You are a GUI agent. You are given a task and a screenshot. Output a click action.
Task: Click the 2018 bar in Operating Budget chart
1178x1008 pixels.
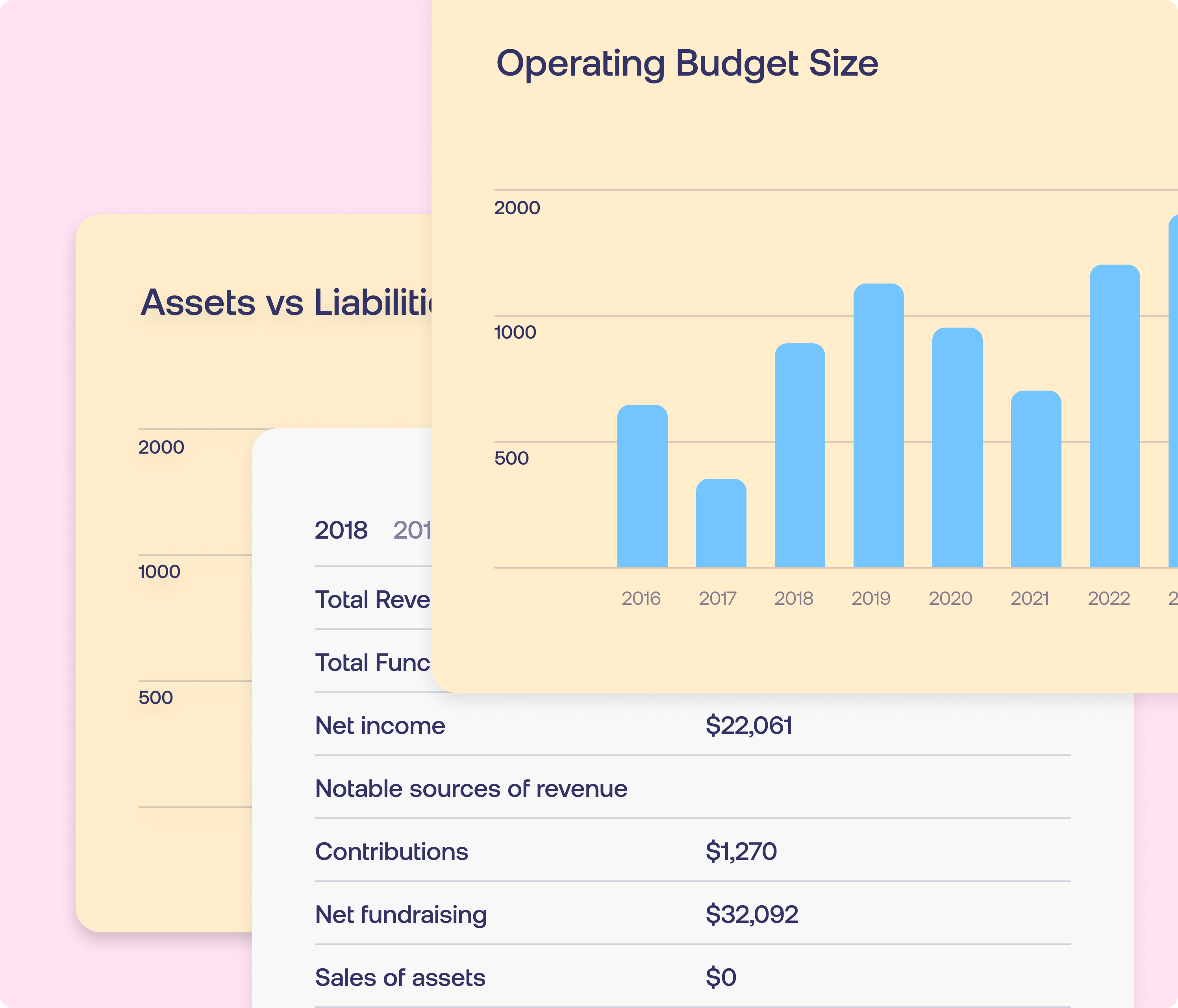point(800,456)
